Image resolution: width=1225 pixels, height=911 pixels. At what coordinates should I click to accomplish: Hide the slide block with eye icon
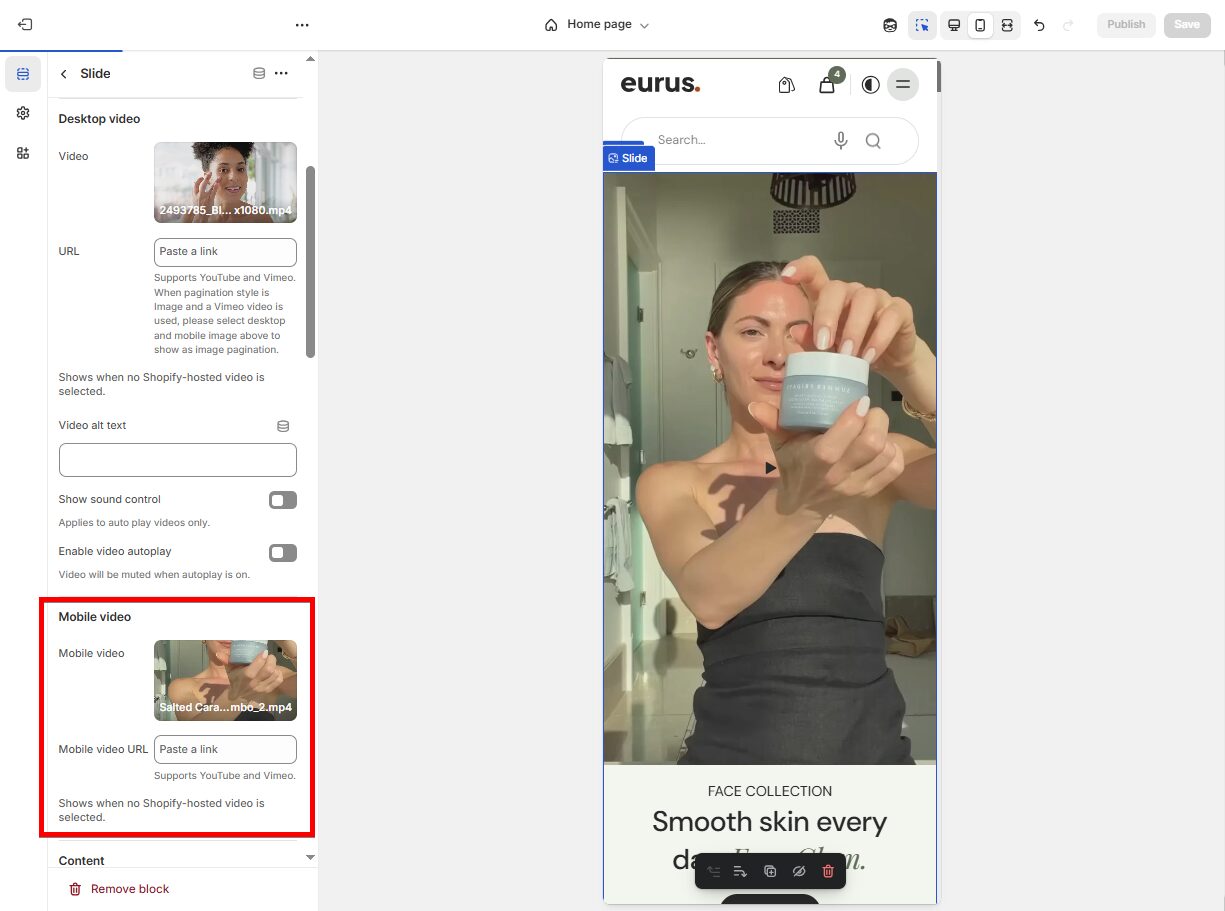799,871
